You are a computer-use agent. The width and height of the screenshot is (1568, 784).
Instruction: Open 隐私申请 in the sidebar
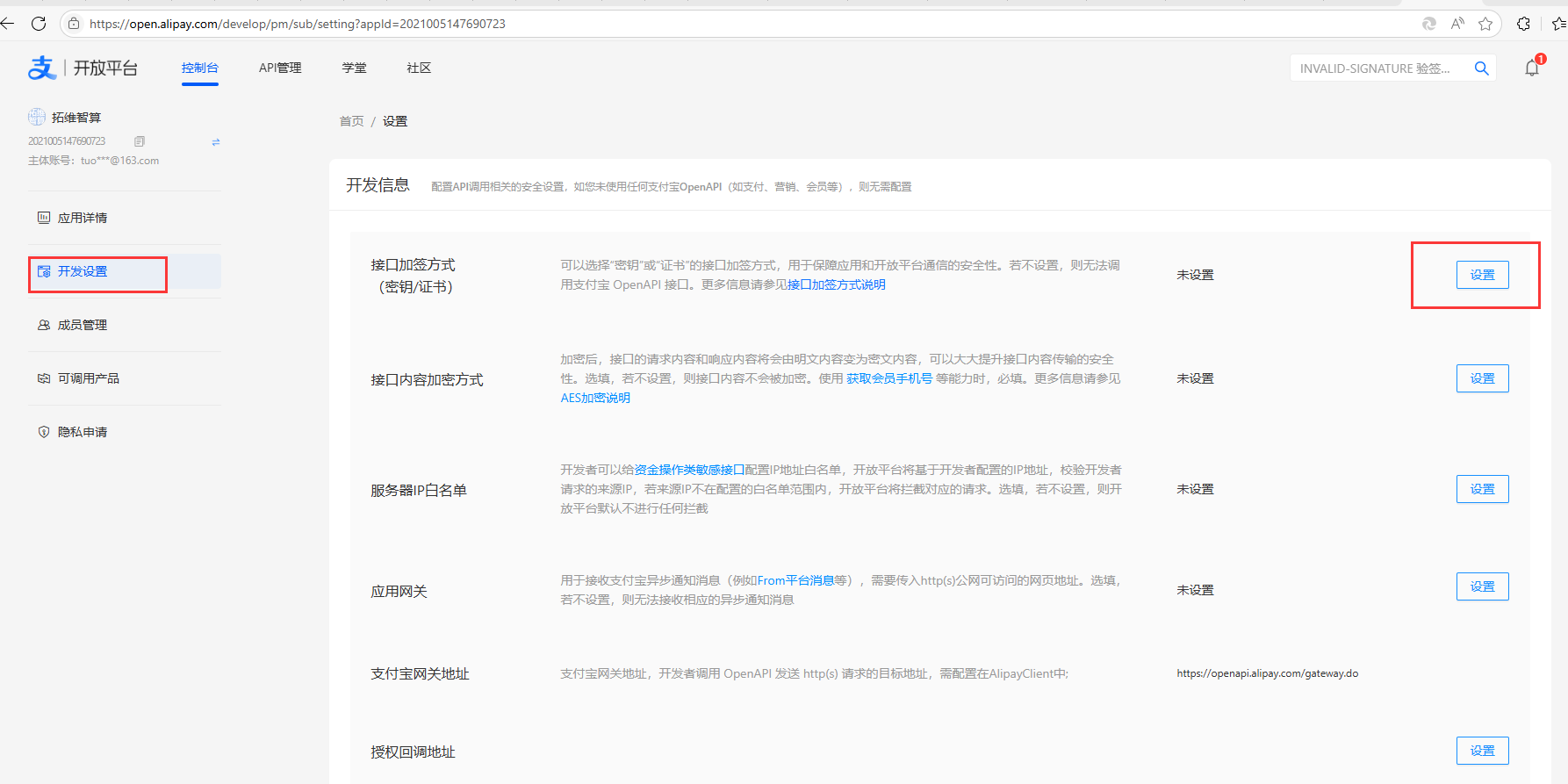tap(125, 432)
